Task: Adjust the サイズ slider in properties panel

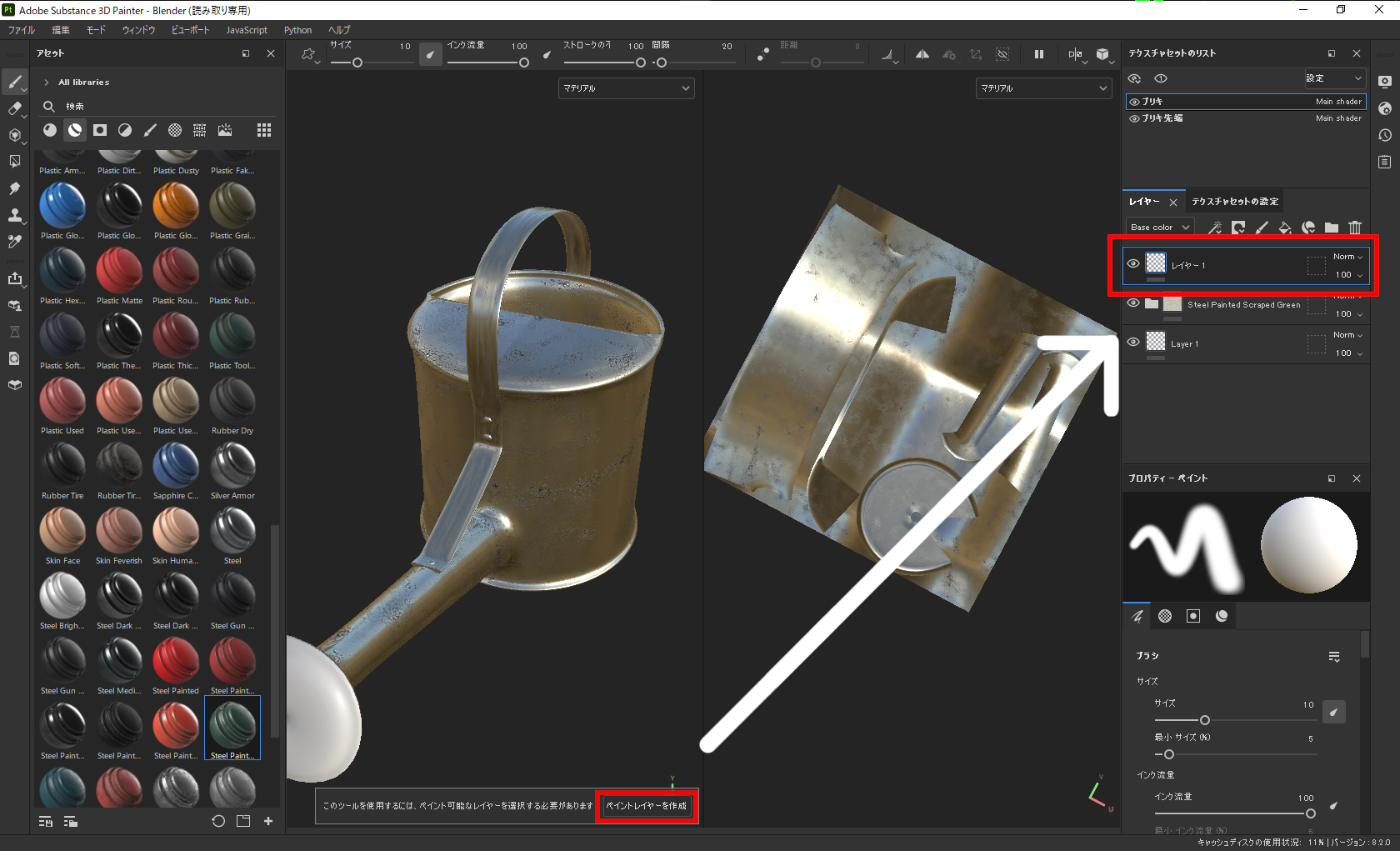Action: point(1205,720)
